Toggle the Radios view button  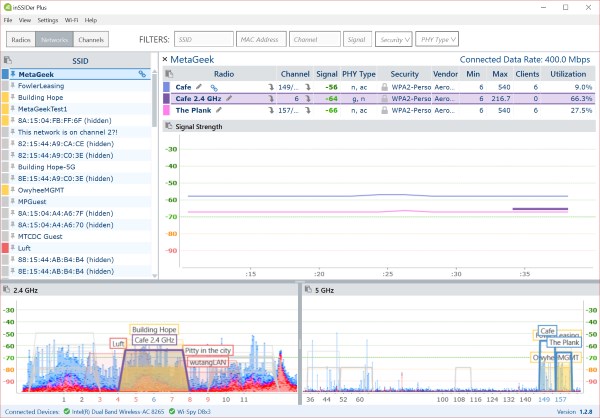pos(21,40)
